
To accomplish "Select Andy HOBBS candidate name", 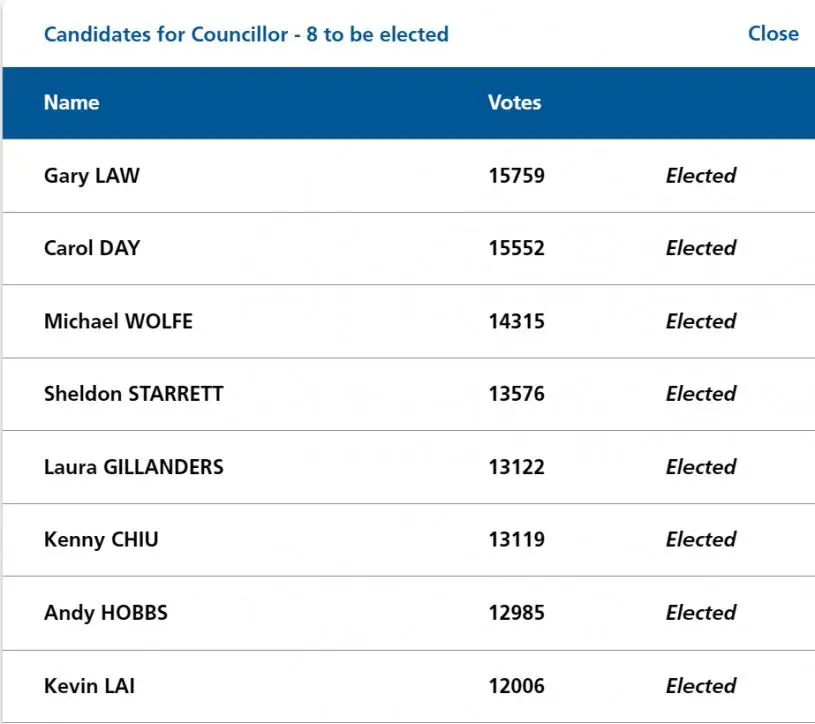I will pos(106,613).
